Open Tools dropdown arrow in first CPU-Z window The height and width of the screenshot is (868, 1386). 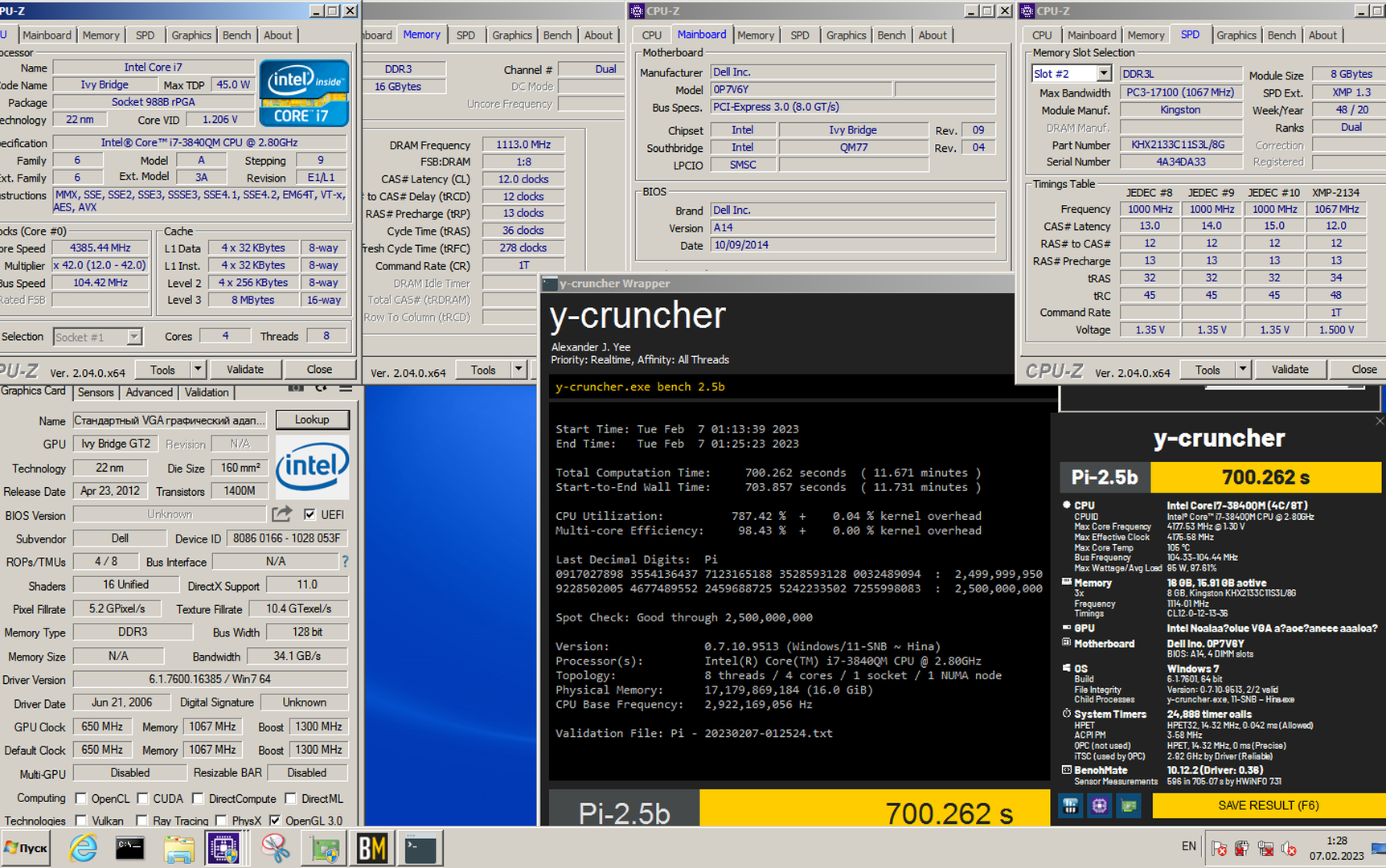198,370
